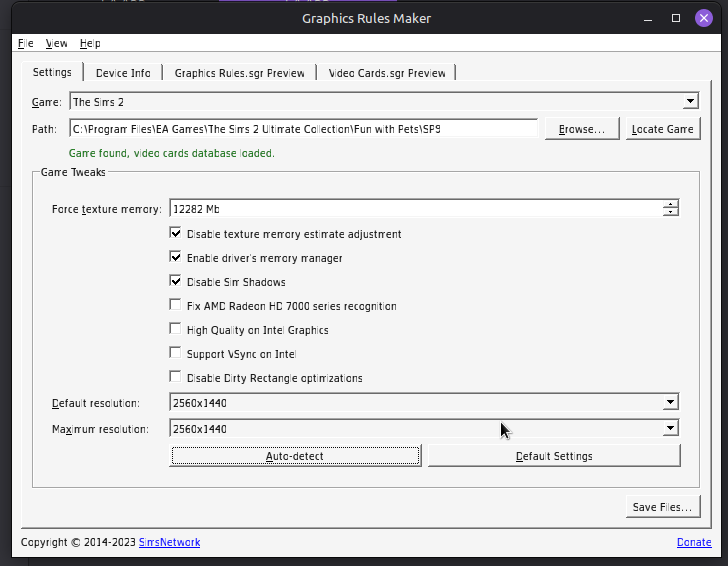Enable Support VSync on Intel
This screenshot has height=566, width=728.
(176, 353)
